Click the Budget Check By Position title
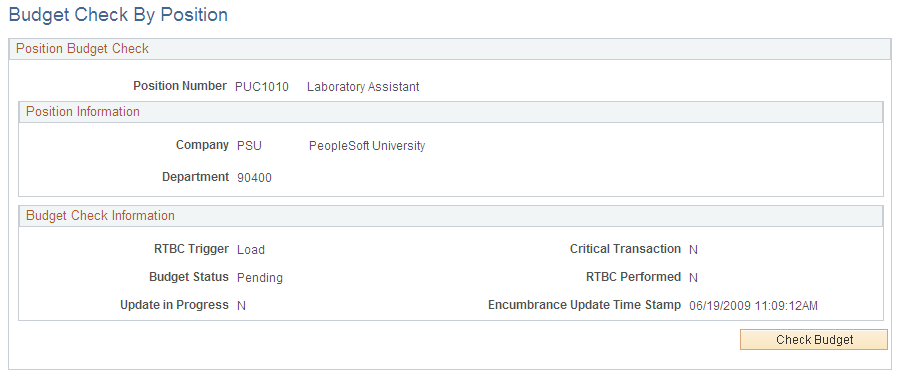This screenshot has width=897, height=379. [118, 15]
